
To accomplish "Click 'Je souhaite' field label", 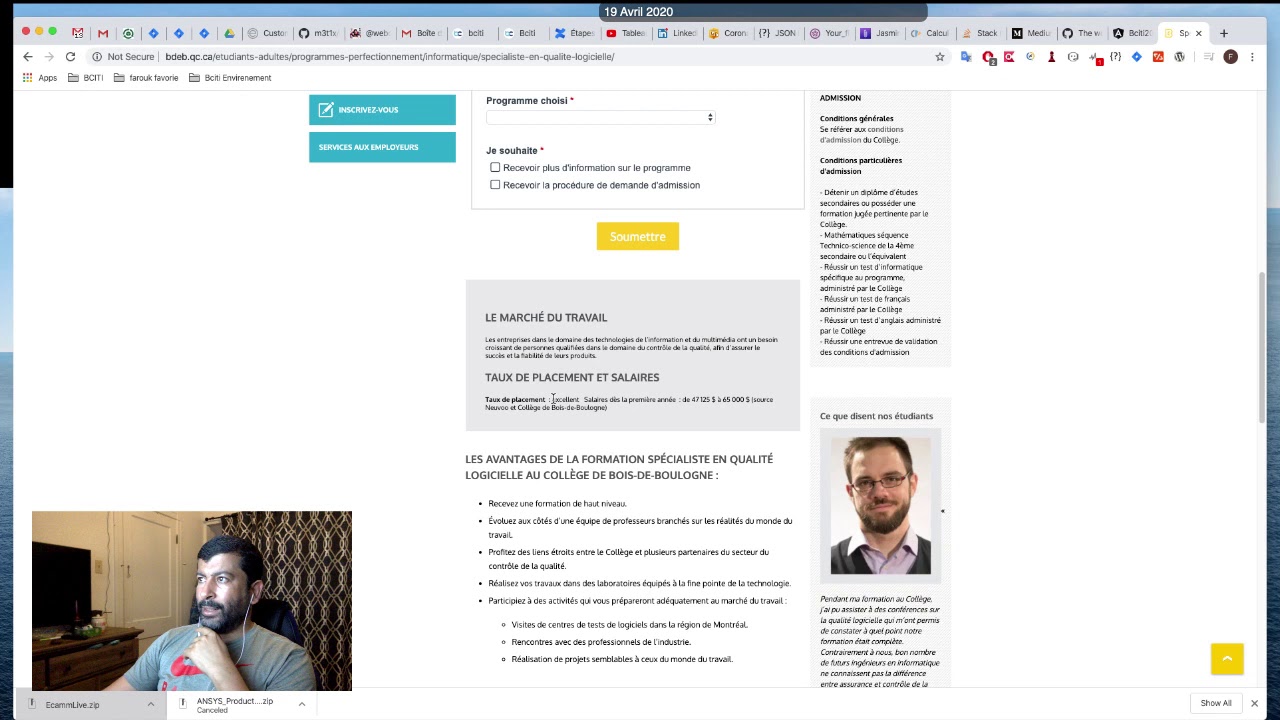I will [x=512, y=151].
